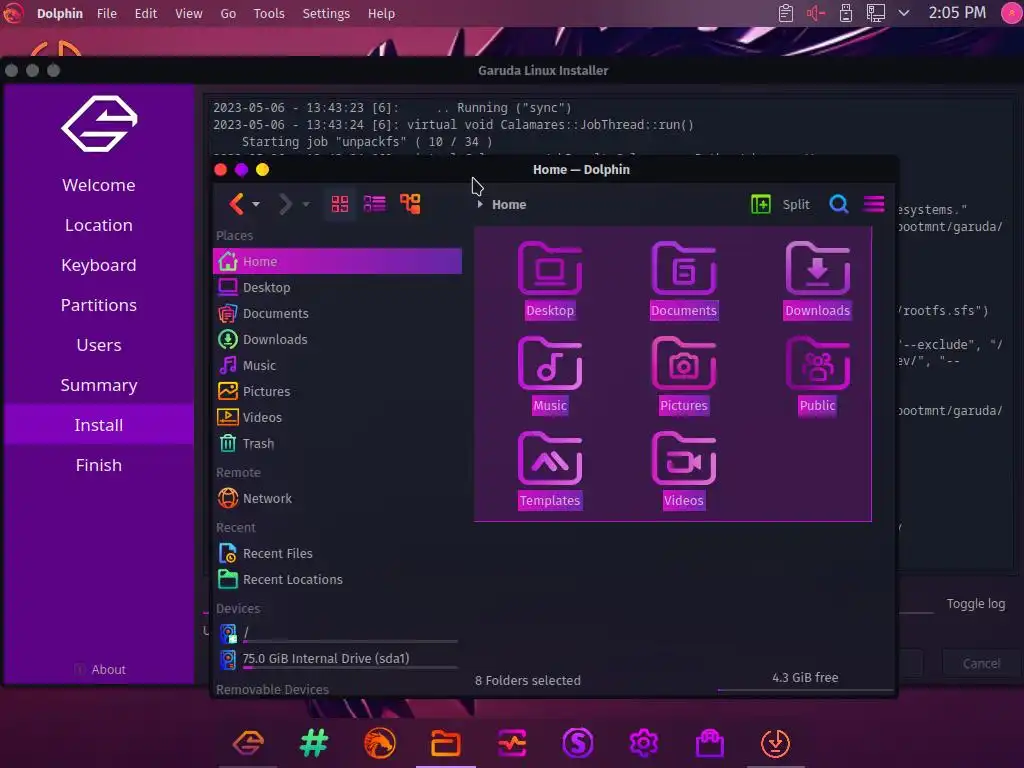This screenshot has height=768, width=1024.
Task: Open the removable devices tray icon
Action: (x=846, y=13)
